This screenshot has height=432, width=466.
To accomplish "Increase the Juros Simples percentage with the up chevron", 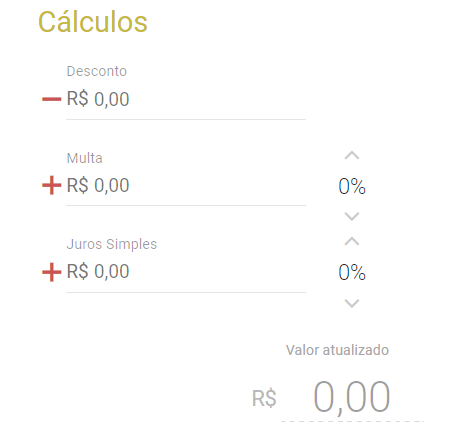I will [x=352, y=241].
